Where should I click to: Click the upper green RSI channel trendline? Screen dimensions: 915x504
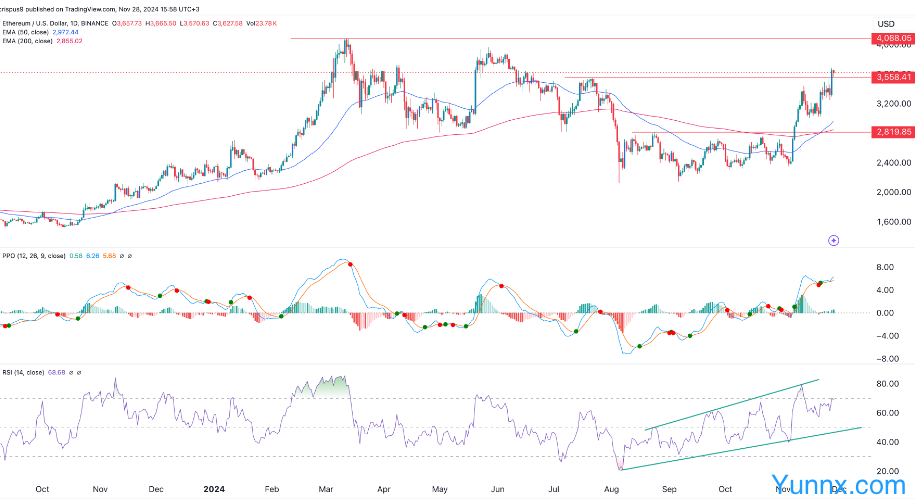pos(732,405)
